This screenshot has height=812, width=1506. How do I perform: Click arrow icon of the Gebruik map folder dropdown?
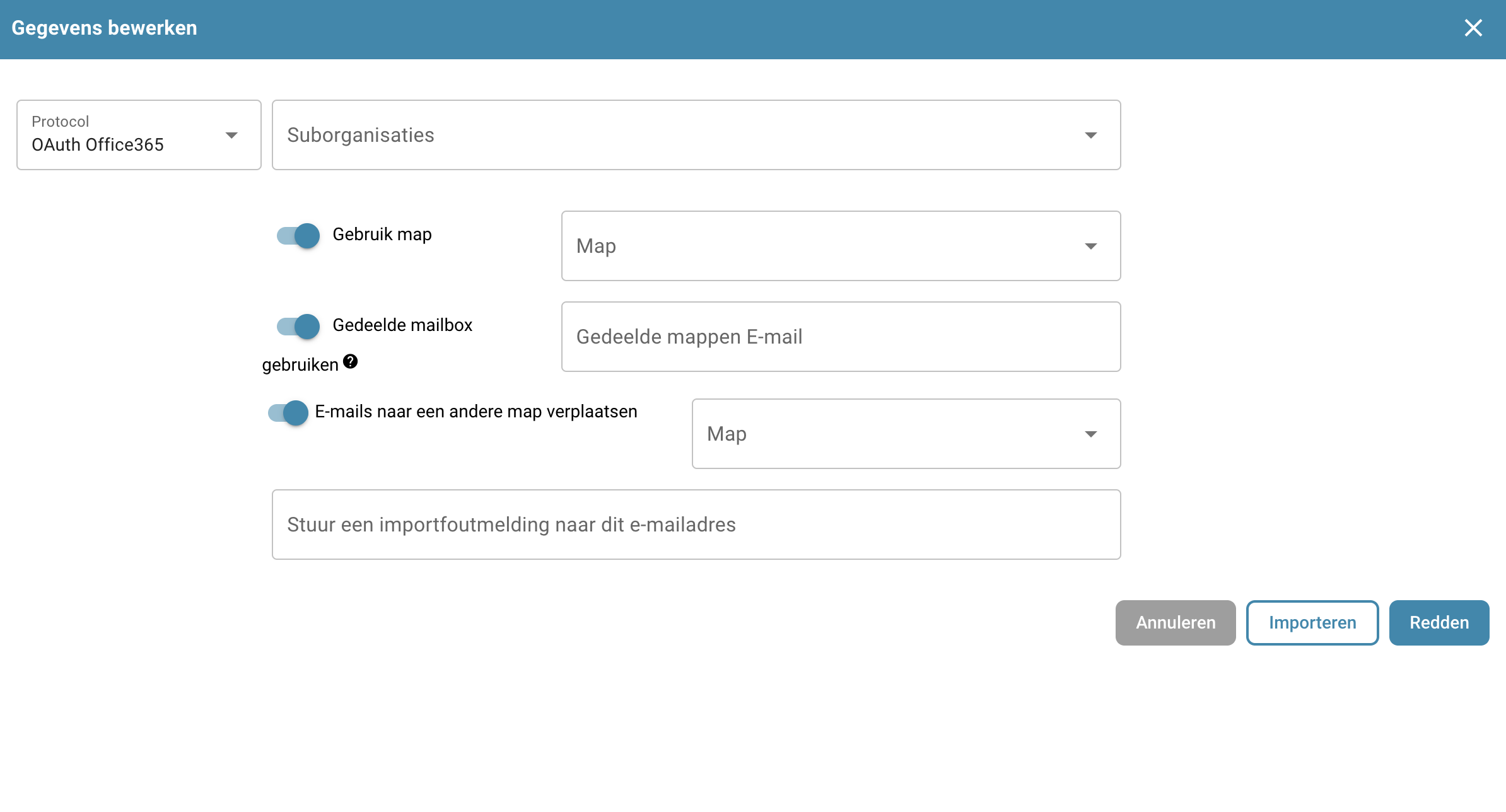[x=1090, y=246]
